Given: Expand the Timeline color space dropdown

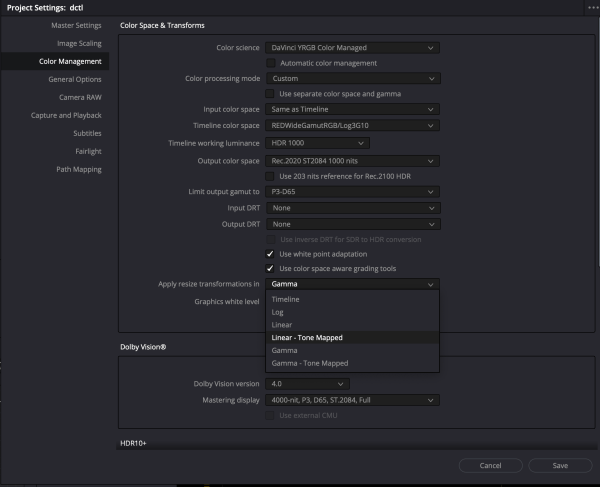Looking at the screenshot, I should [x=352, y=125].
